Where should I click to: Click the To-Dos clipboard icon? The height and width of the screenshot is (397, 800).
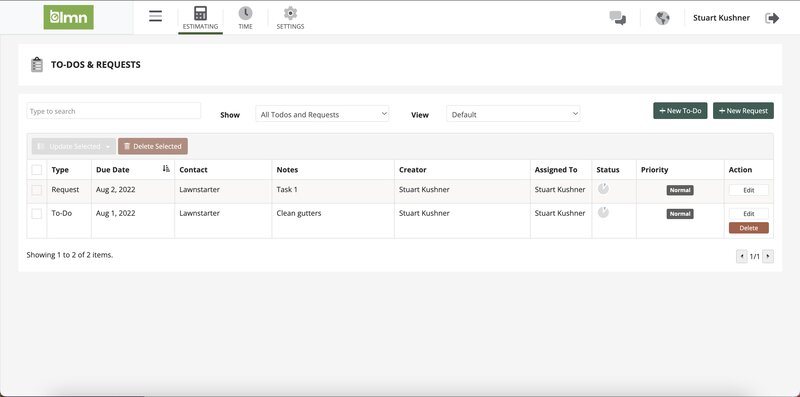point(37,65)
